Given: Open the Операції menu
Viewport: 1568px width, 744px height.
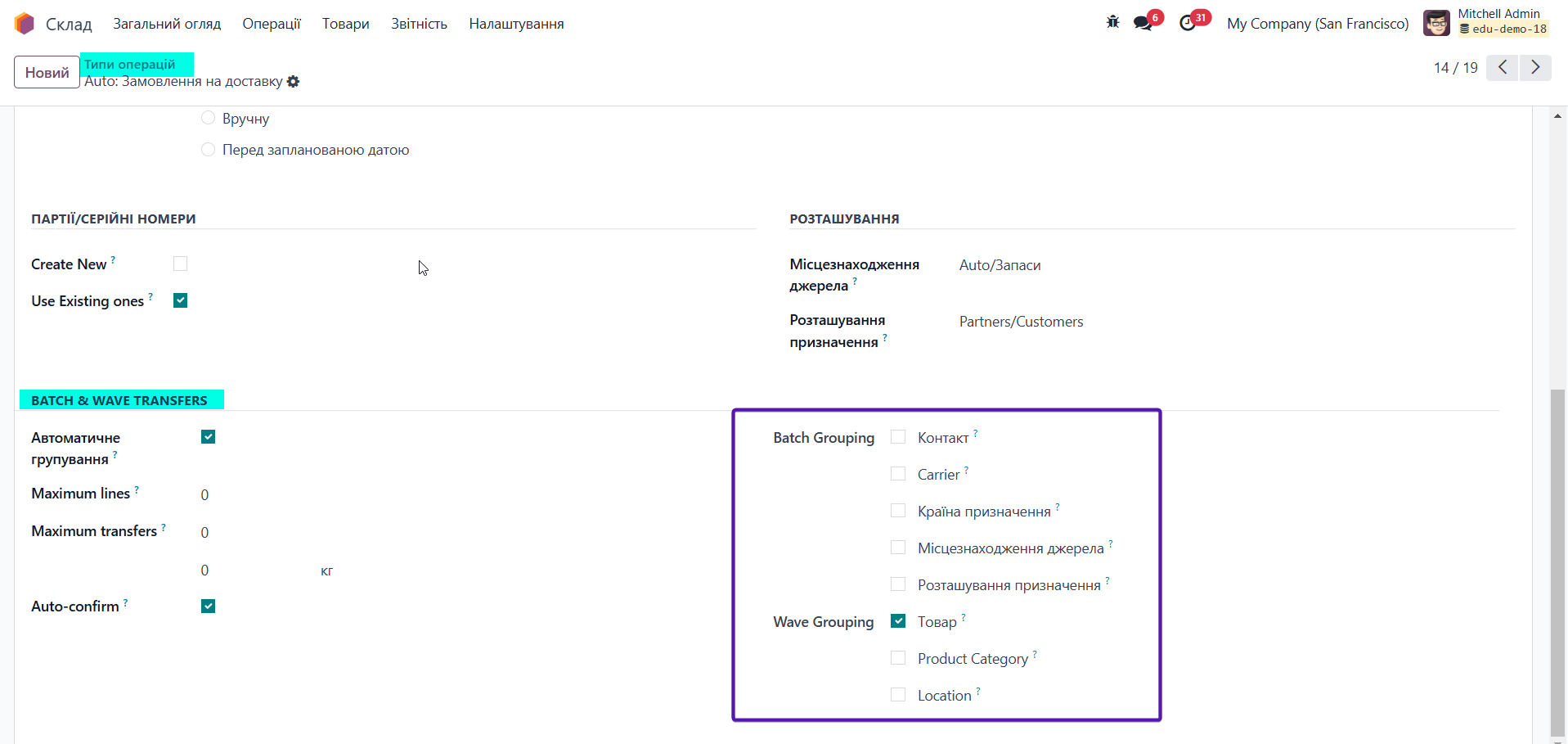Looking at the screenshot, I should (271, 24).
